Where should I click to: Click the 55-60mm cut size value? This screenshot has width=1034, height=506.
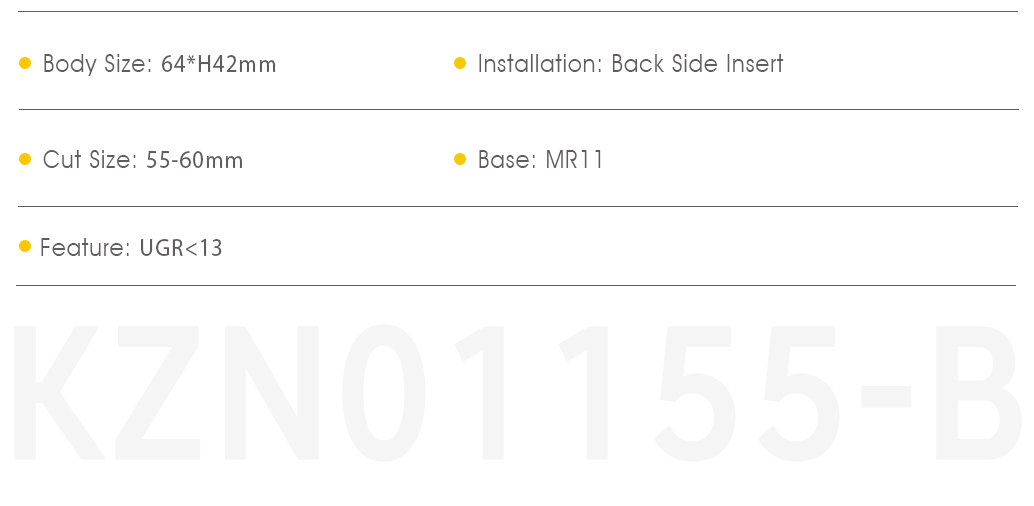pos(195,160)
